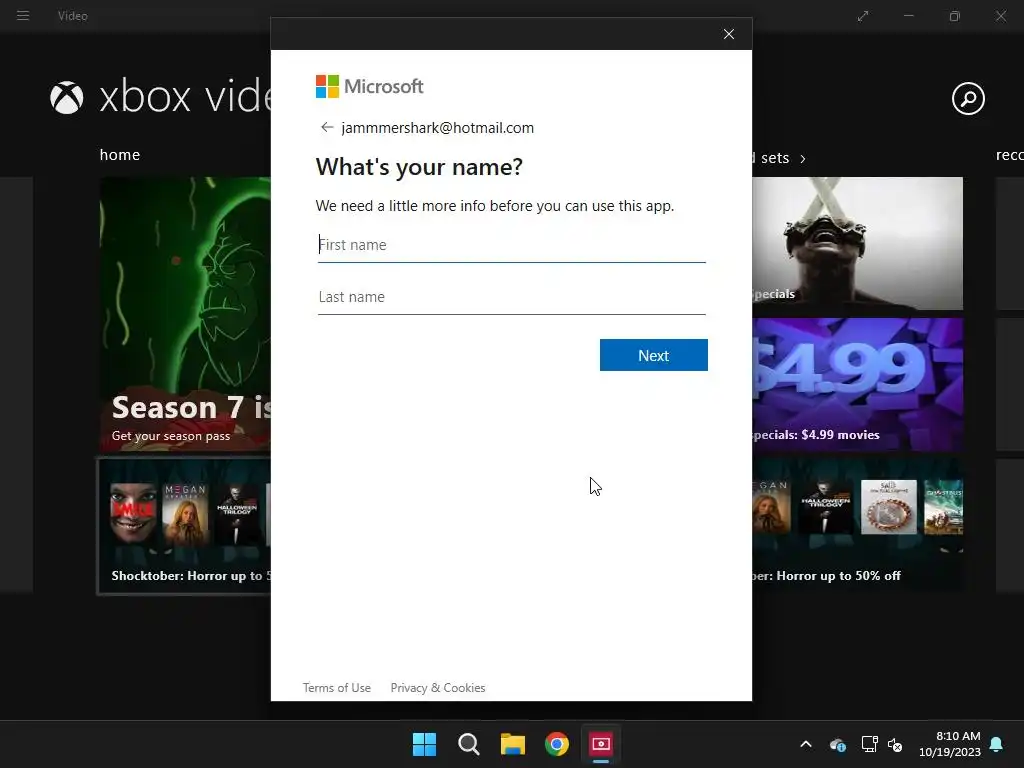Screen dimensions: 1024x768
Task: Click the back arrow beside the email address
Action: click(327, 127)
